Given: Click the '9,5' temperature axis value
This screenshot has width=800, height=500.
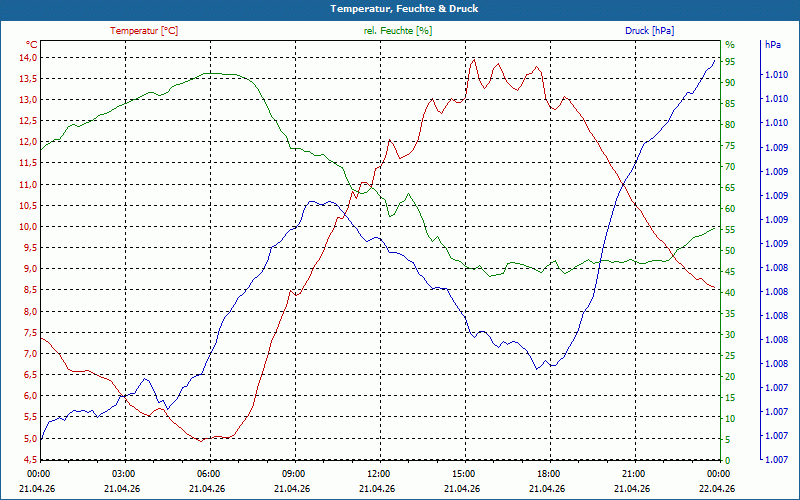Looking at the screenshot, I should pyautogui.click(x=30, y=248).
